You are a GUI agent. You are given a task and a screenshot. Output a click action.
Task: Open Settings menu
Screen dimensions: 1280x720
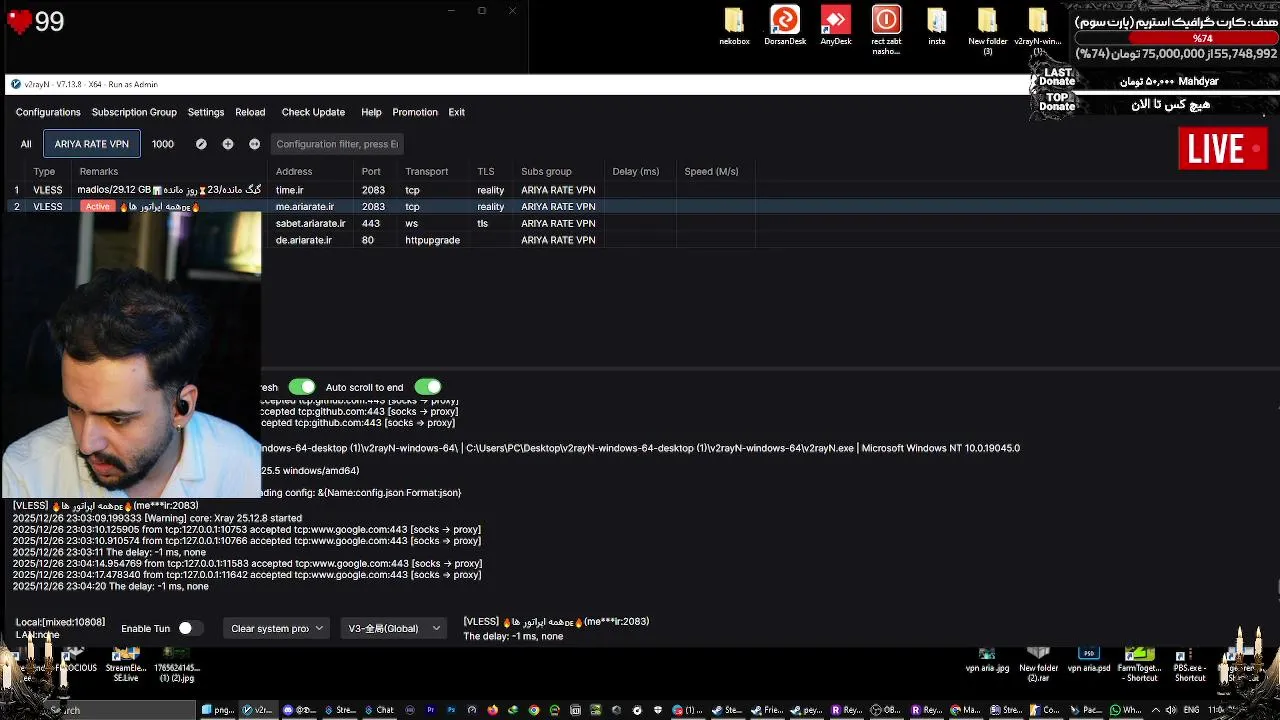click(x=206, y=112)
